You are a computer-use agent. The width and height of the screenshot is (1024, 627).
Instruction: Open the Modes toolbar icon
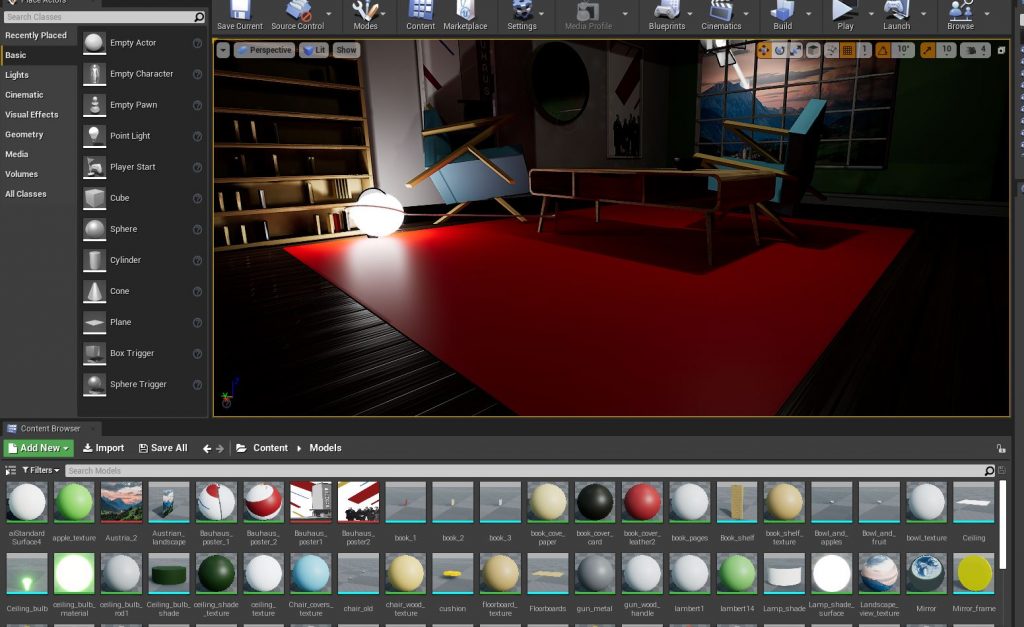(x=365, y=14)
